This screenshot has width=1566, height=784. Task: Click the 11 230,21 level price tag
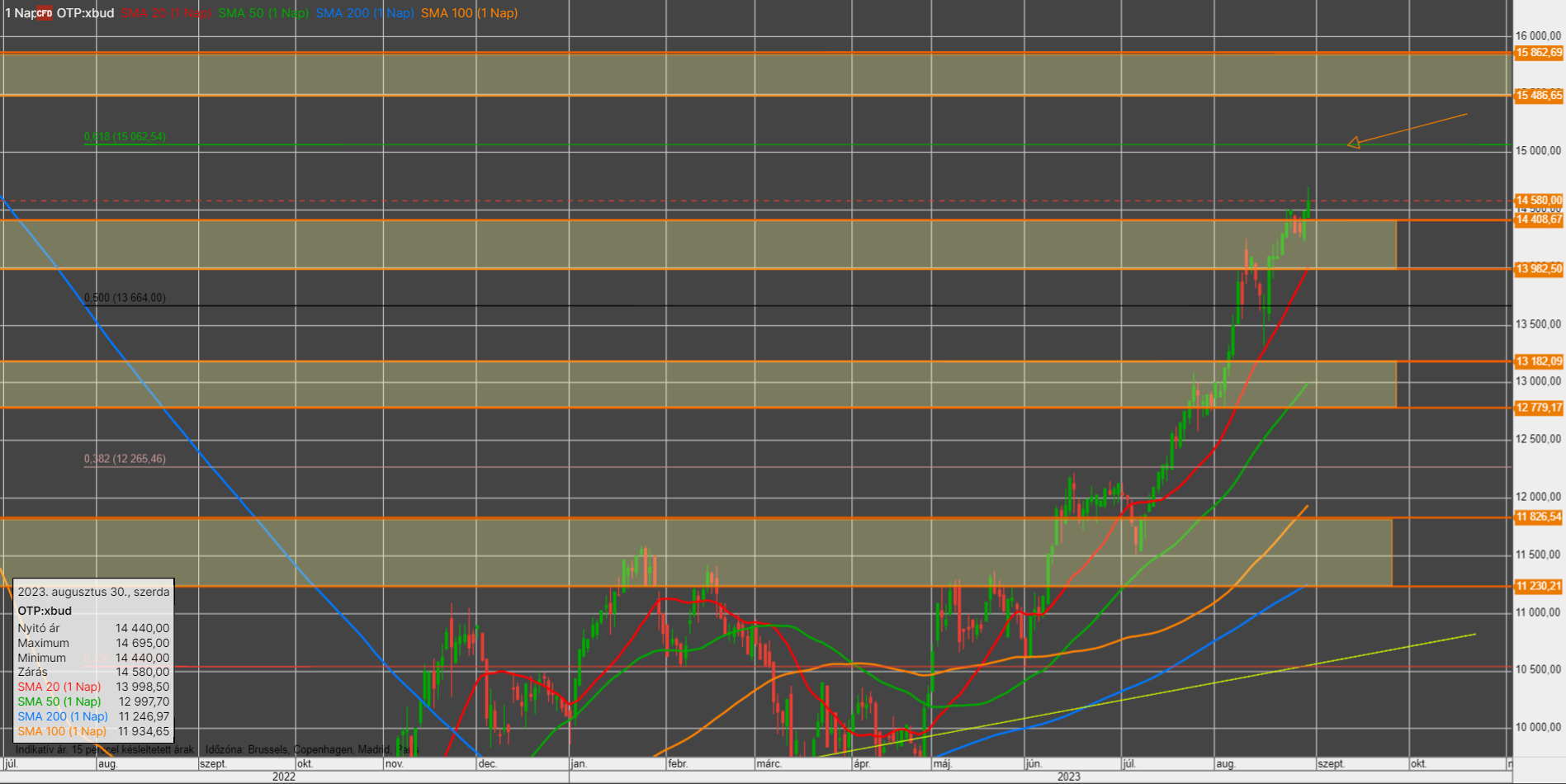pyautogui.click(x=1539, y=587)
